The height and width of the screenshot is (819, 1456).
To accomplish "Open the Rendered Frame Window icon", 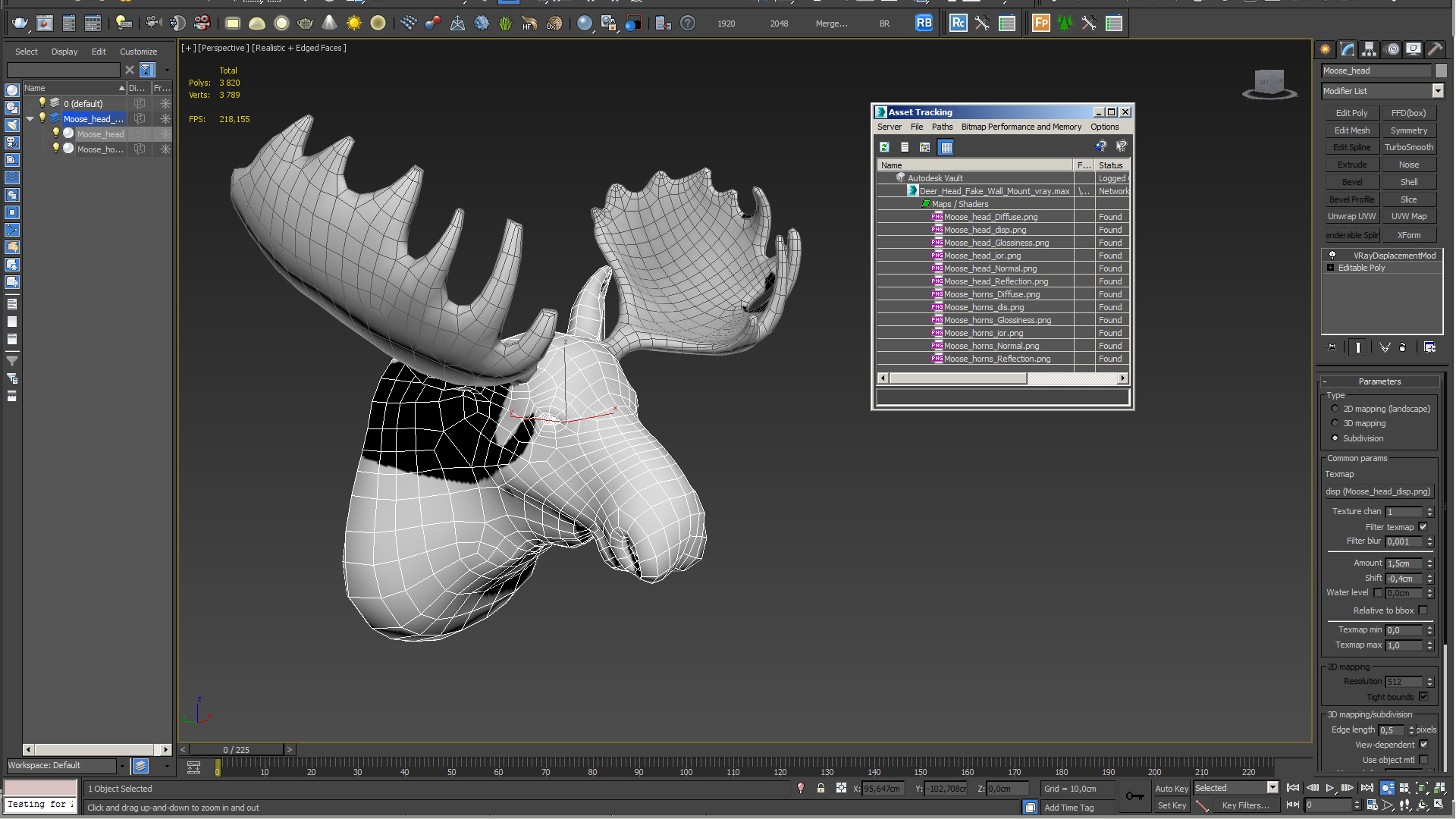I will pos(45,24).
